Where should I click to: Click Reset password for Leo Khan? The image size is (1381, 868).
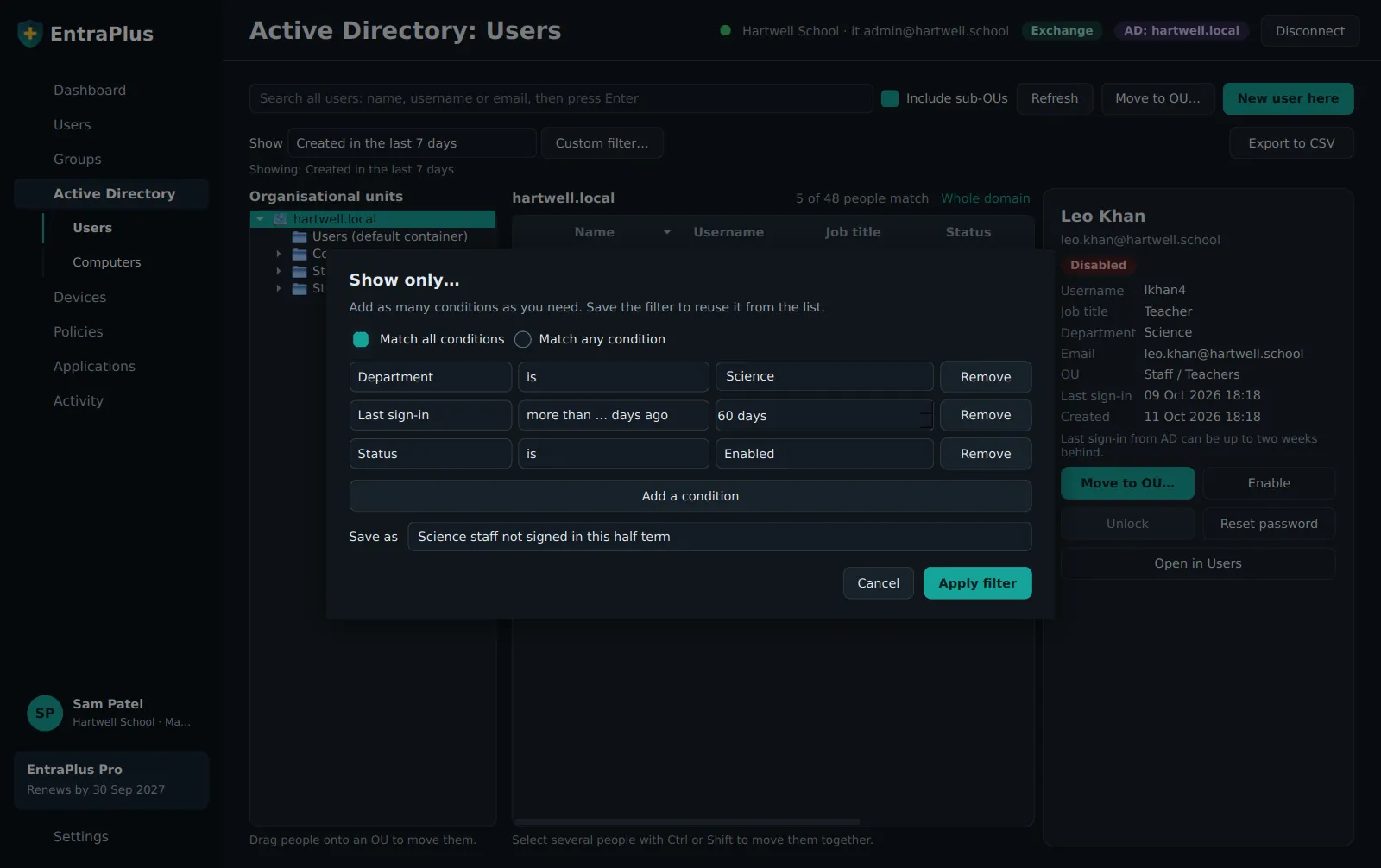pos(1269,524)
